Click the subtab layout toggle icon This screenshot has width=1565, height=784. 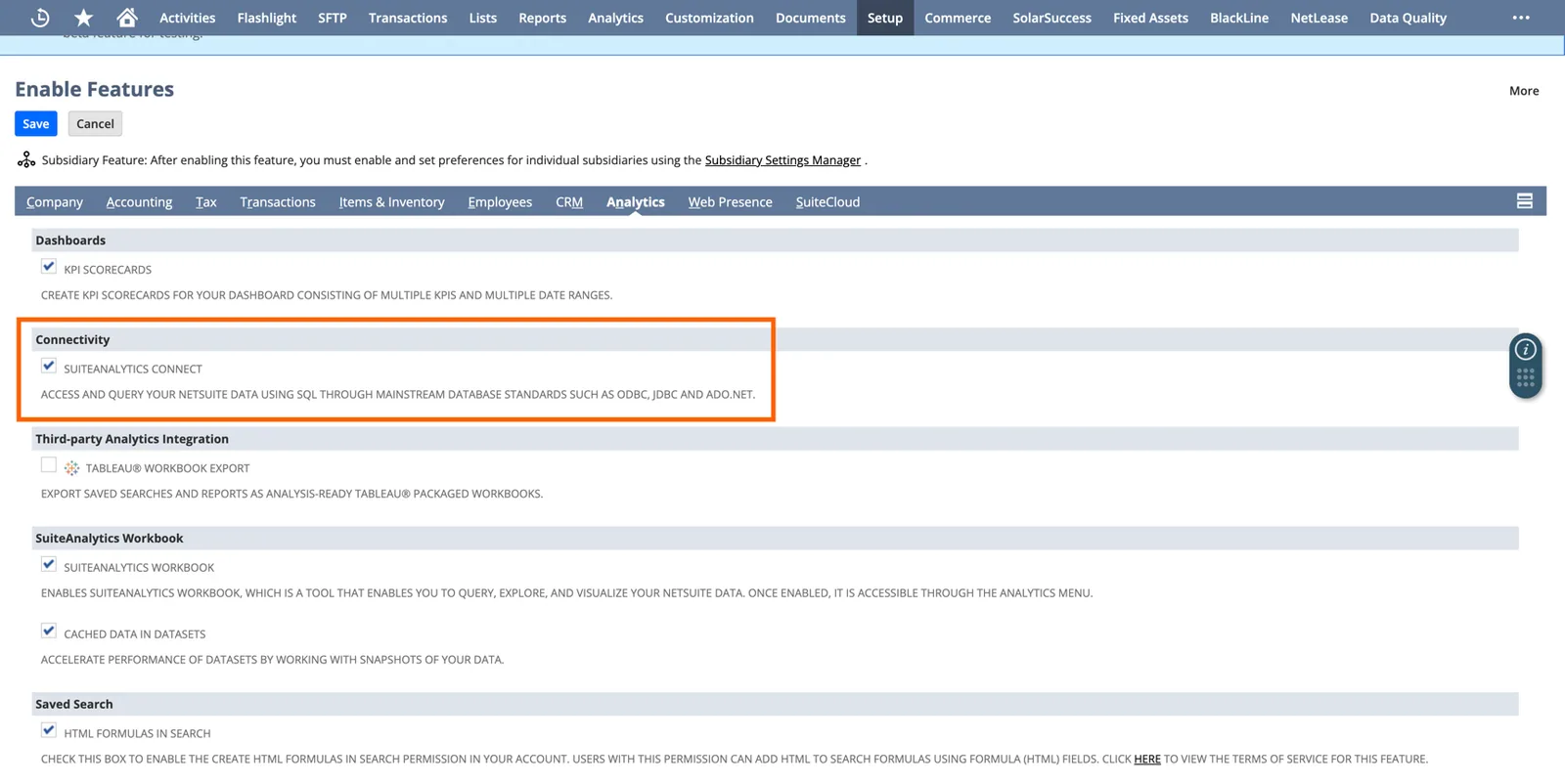(1524, 201)
